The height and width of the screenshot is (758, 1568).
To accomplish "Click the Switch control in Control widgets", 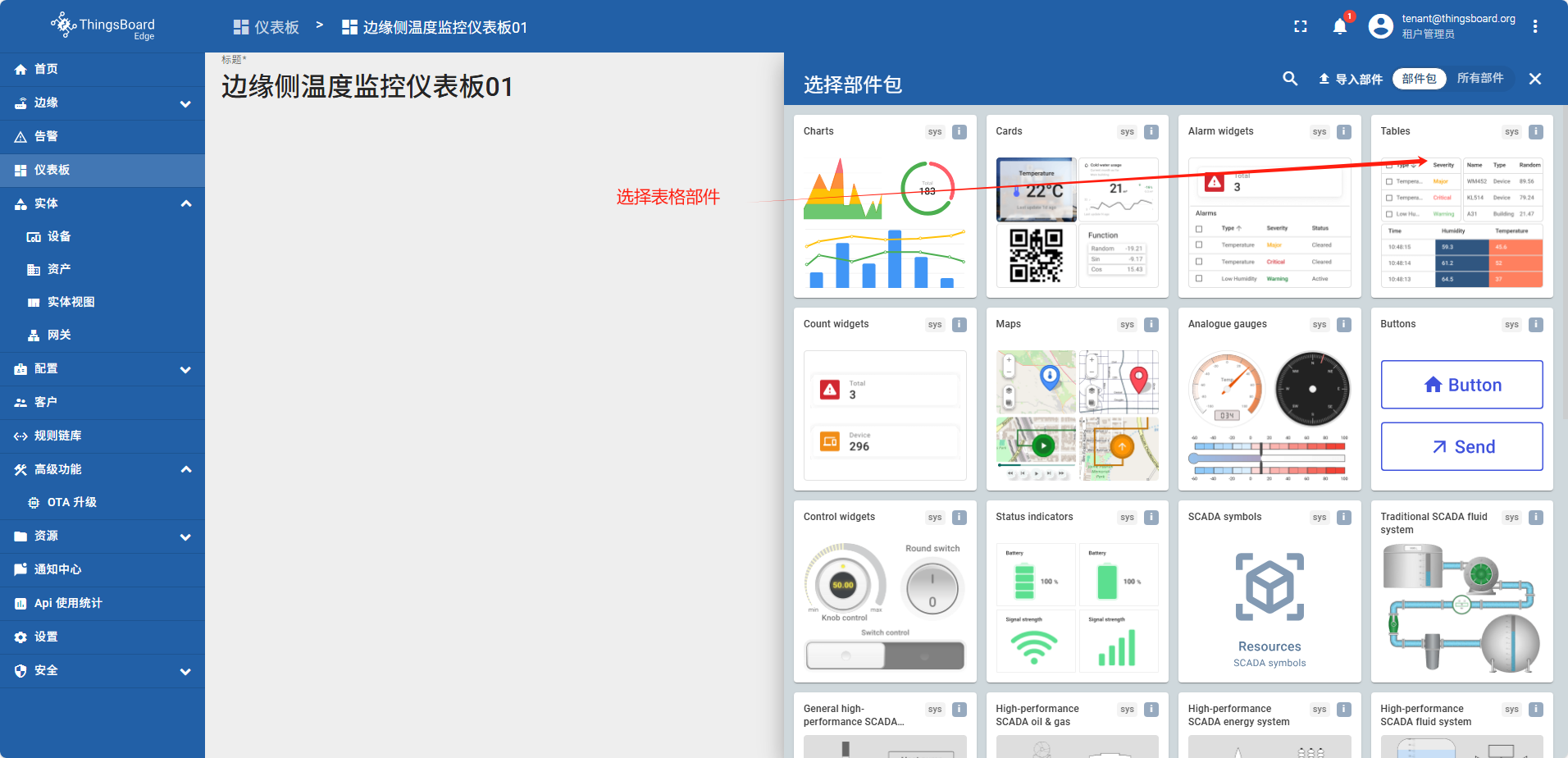I will 885,655.
